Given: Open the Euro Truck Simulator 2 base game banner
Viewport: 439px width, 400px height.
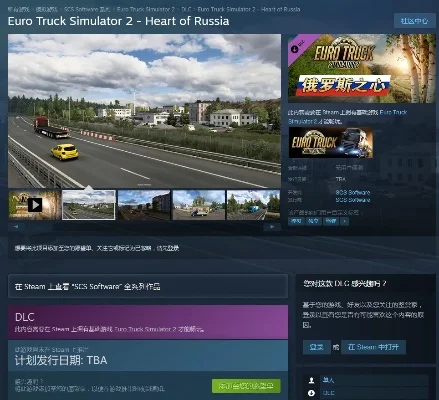Looking at the screenshot, I should click(331, 143).
